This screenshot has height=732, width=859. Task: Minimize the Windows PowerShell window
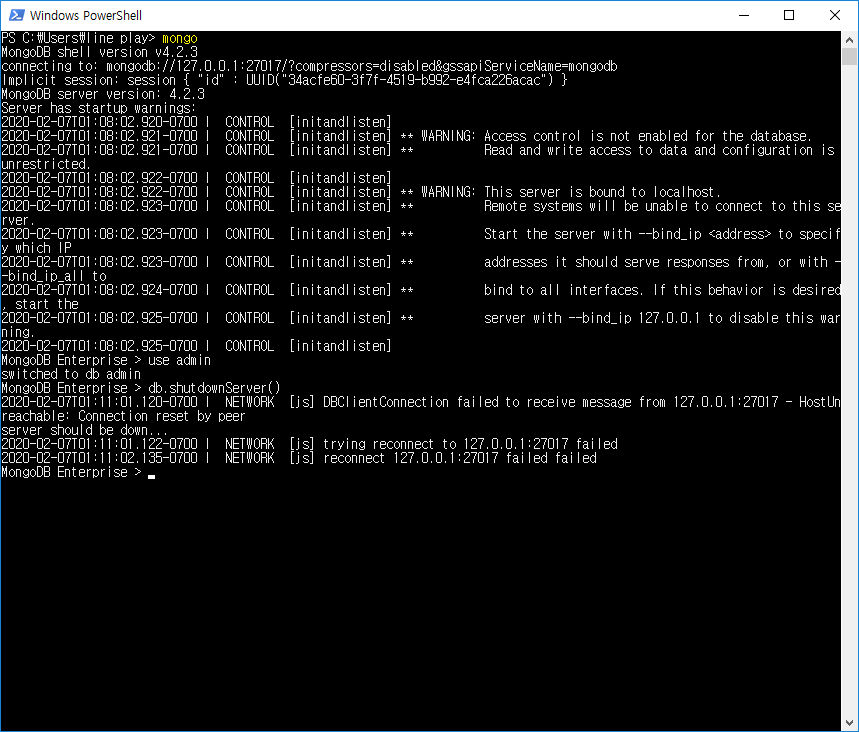743,15
